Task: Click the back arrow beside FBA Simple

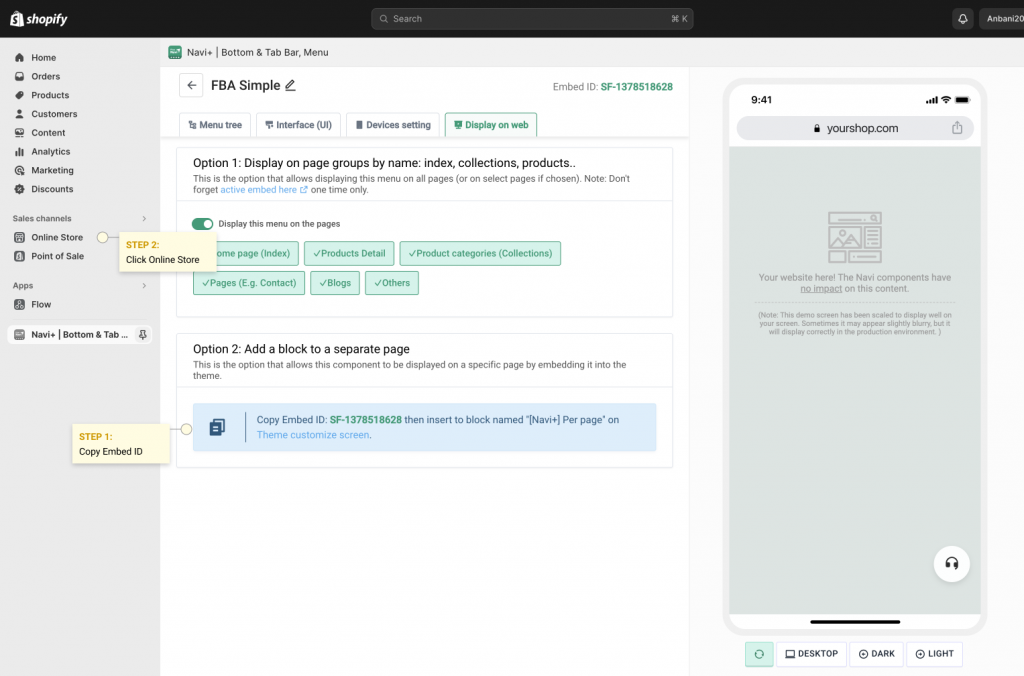Action: (x=191, y=86)
